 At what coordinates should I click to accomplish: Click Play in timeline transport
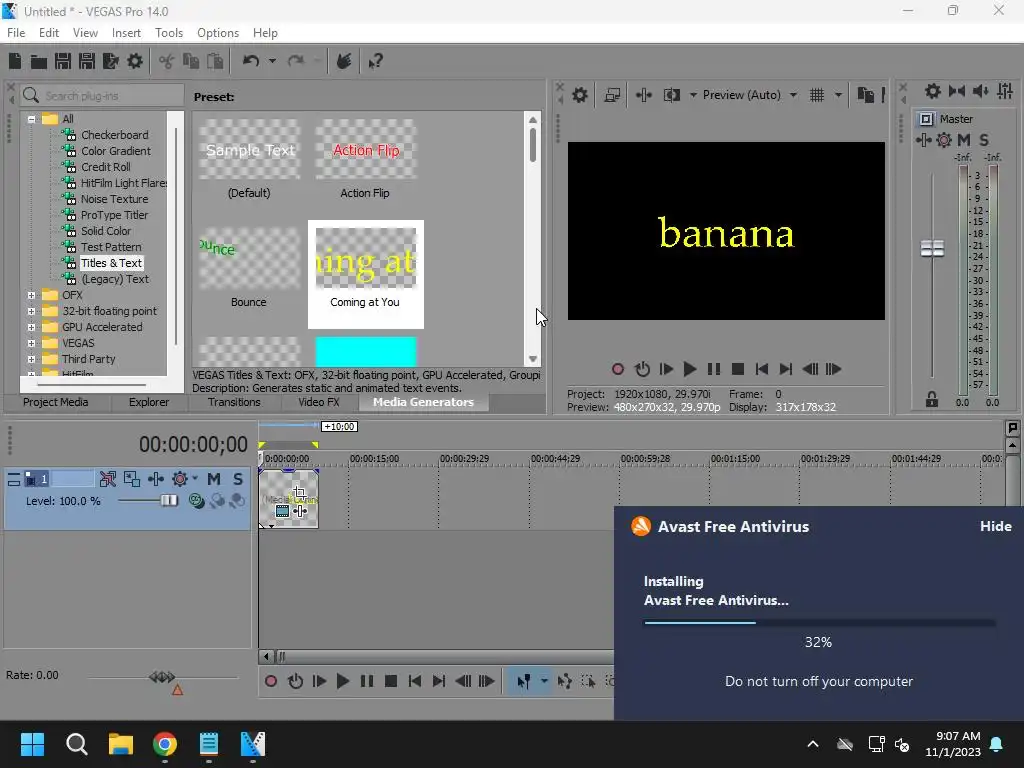[343, 681]
